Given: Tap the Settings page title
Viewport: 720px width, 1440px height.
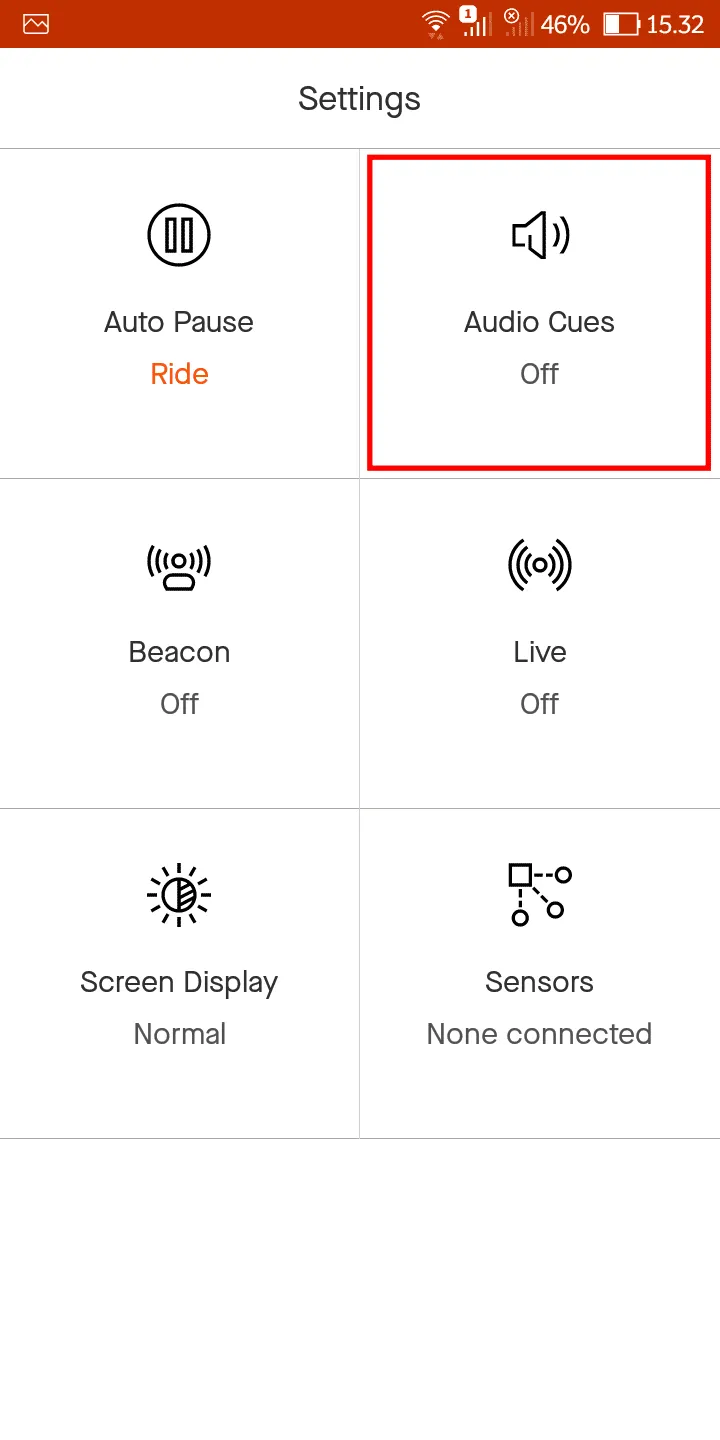Looking at the screenshot, I should coord(360,98).
